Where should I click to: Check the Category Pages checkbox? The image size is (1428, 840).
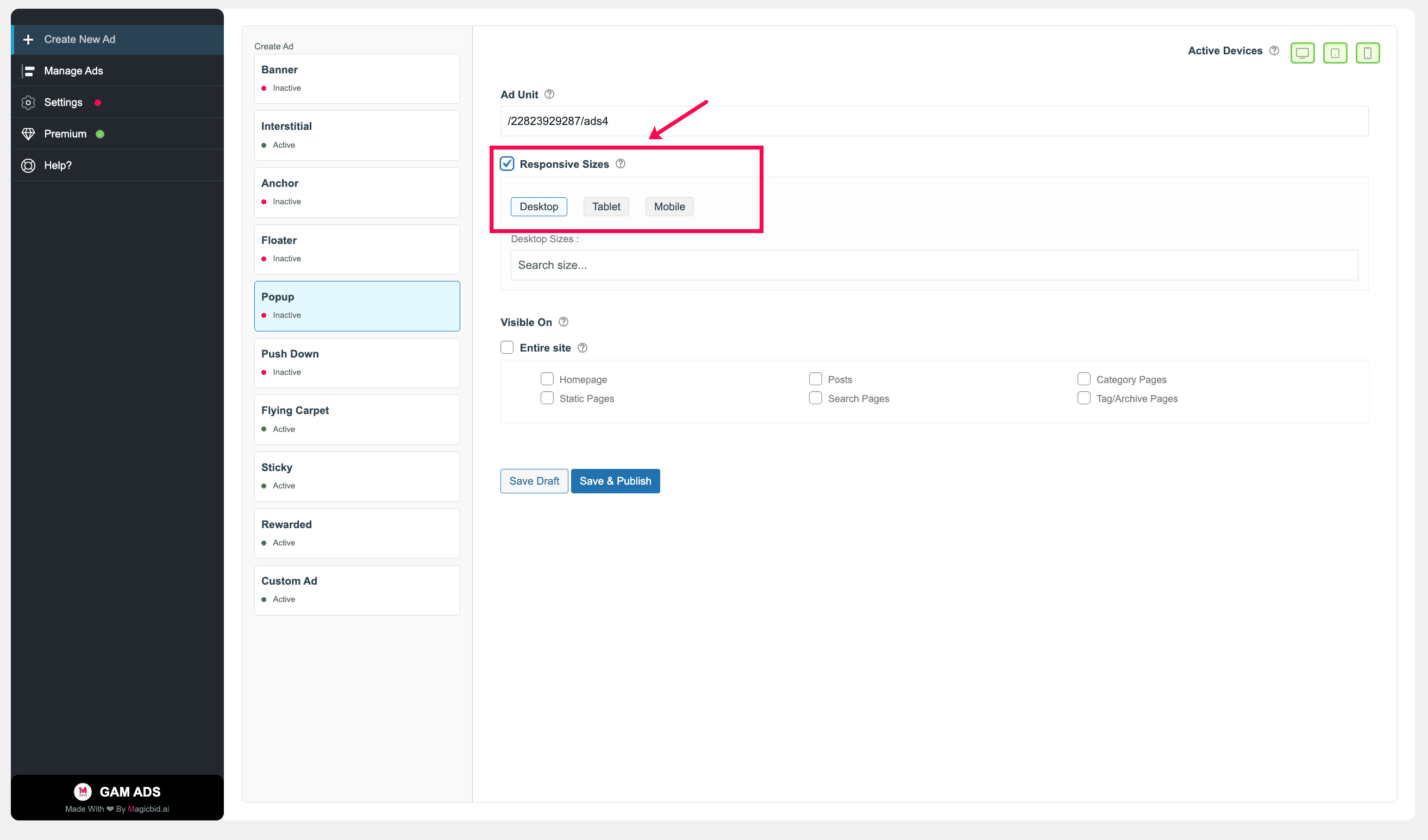tap(1084, 379)
